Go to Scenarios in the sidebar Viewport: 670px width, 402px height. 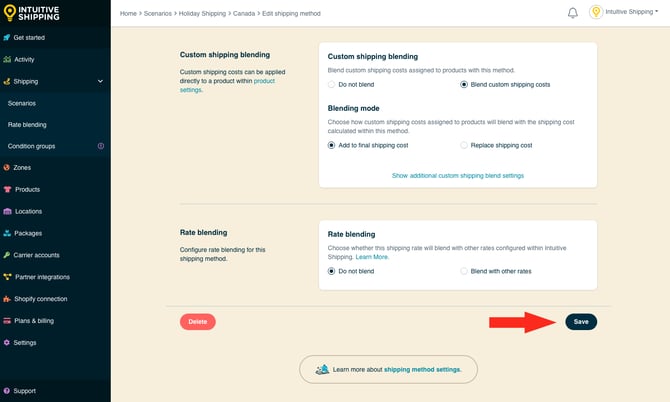tap(22, 103)
